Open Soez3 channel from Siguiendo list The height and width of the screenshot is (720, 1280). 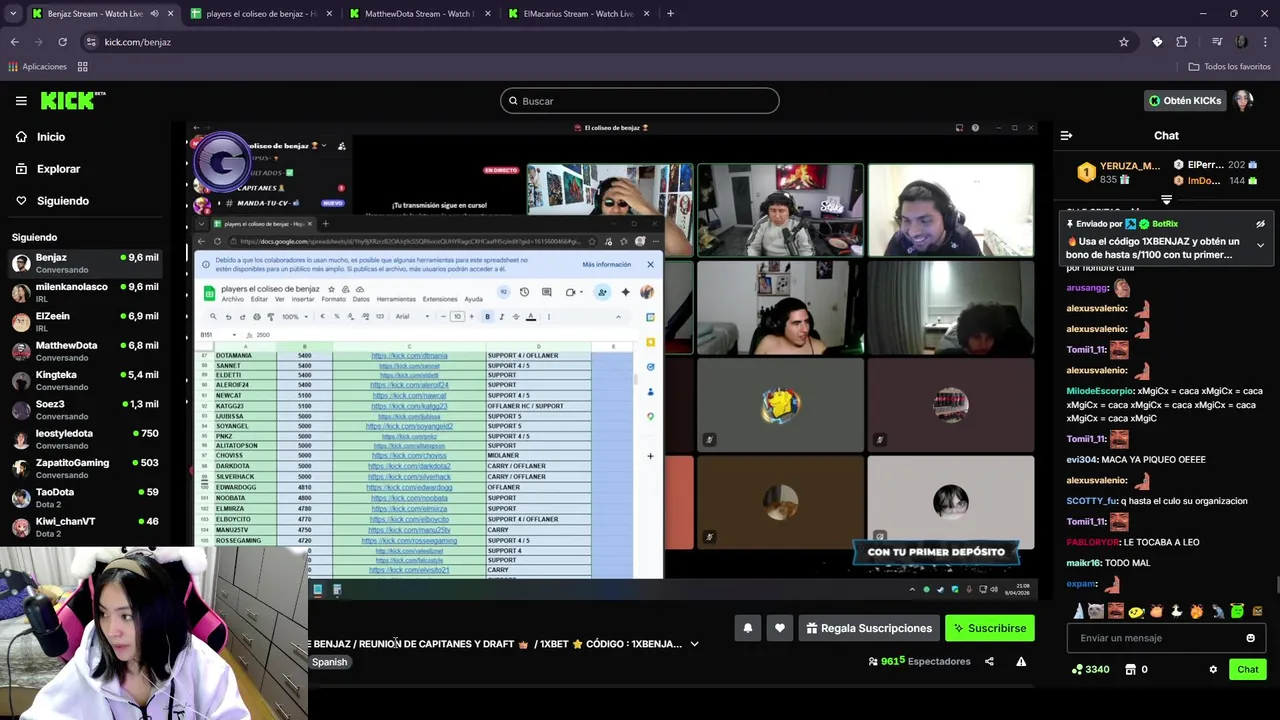85,409
